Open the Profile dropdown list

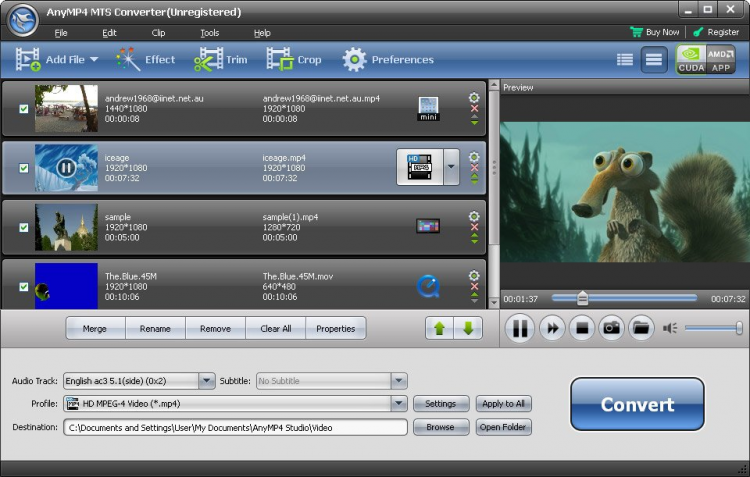[398, 403]
